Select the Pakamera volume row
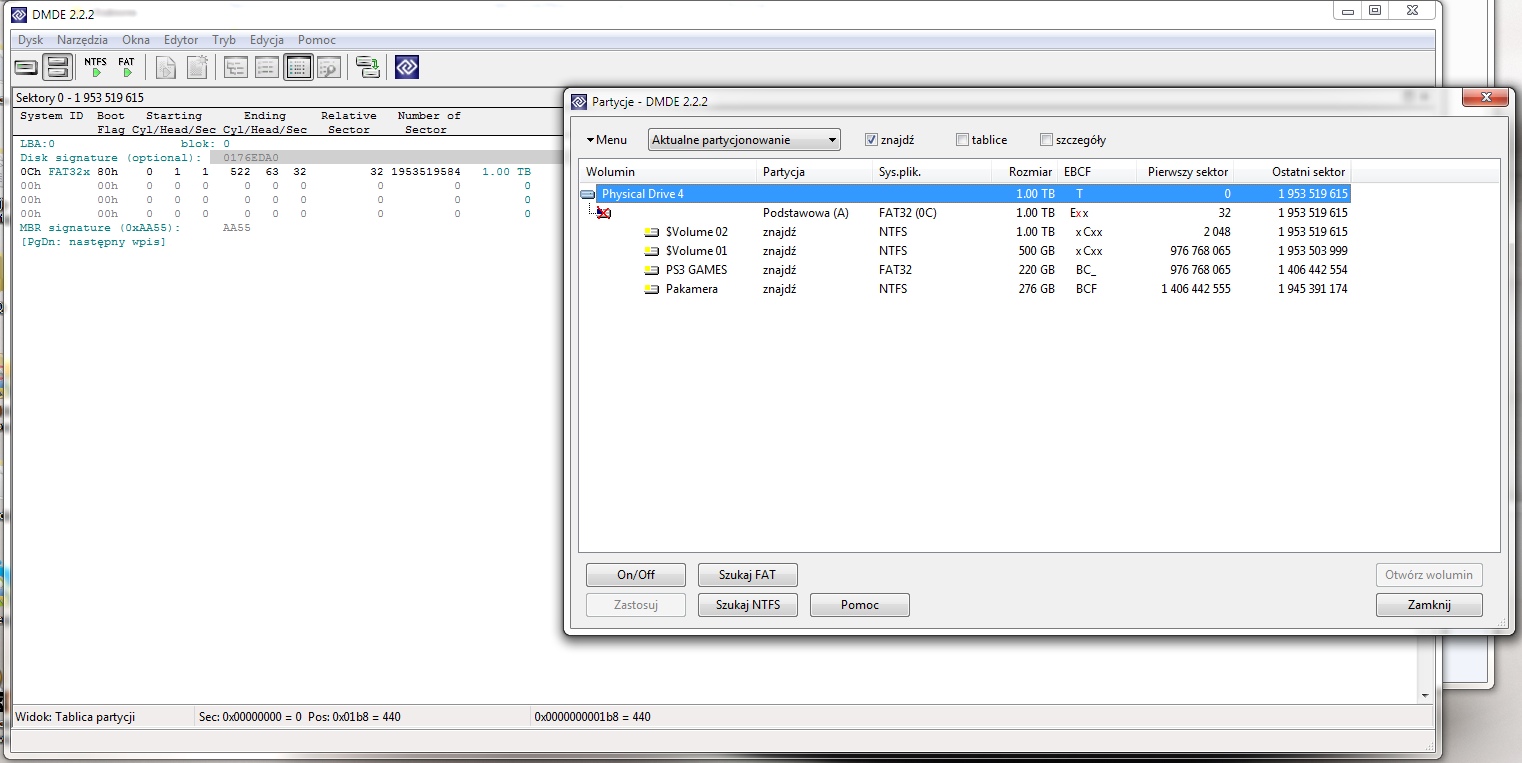Viewport: 1522px width, 763px height. pyautogui.click(x=965, y=289)
